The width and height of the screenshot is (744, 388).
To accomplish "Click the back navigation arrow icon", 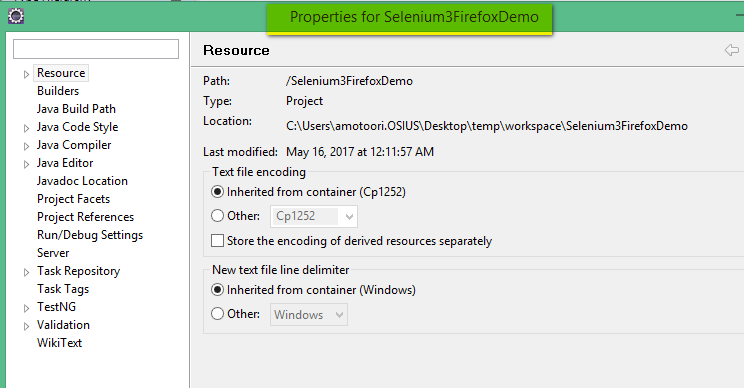I will pos(732,50).
